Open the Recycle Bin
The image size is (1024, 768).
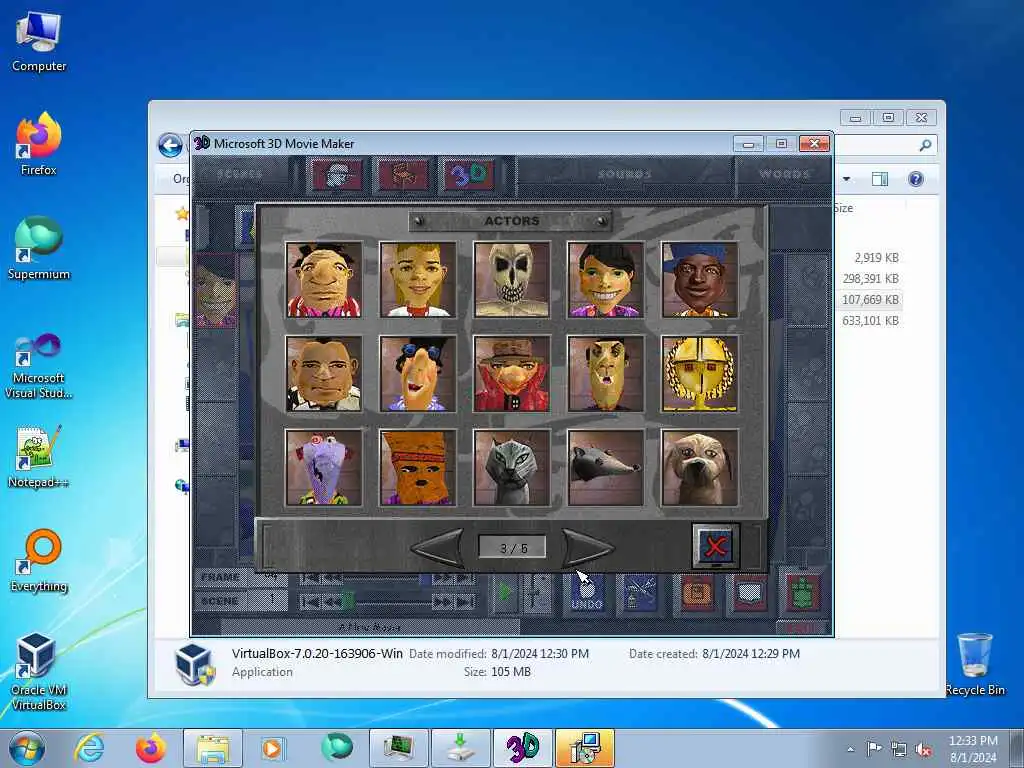(x=974, y=664)
